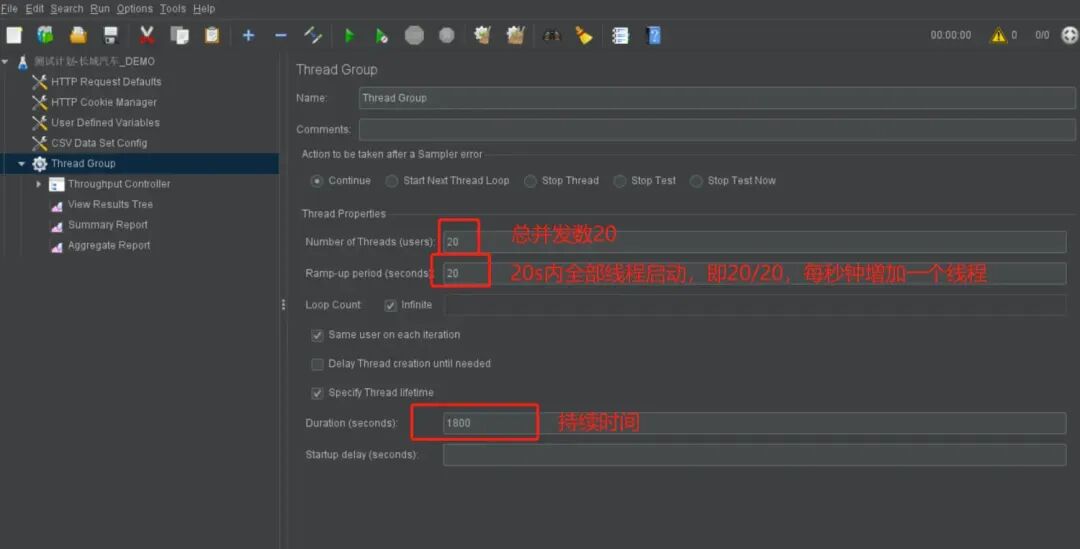Select Aggregate Report listener
1080x549 pixels.
click(109, 245)
